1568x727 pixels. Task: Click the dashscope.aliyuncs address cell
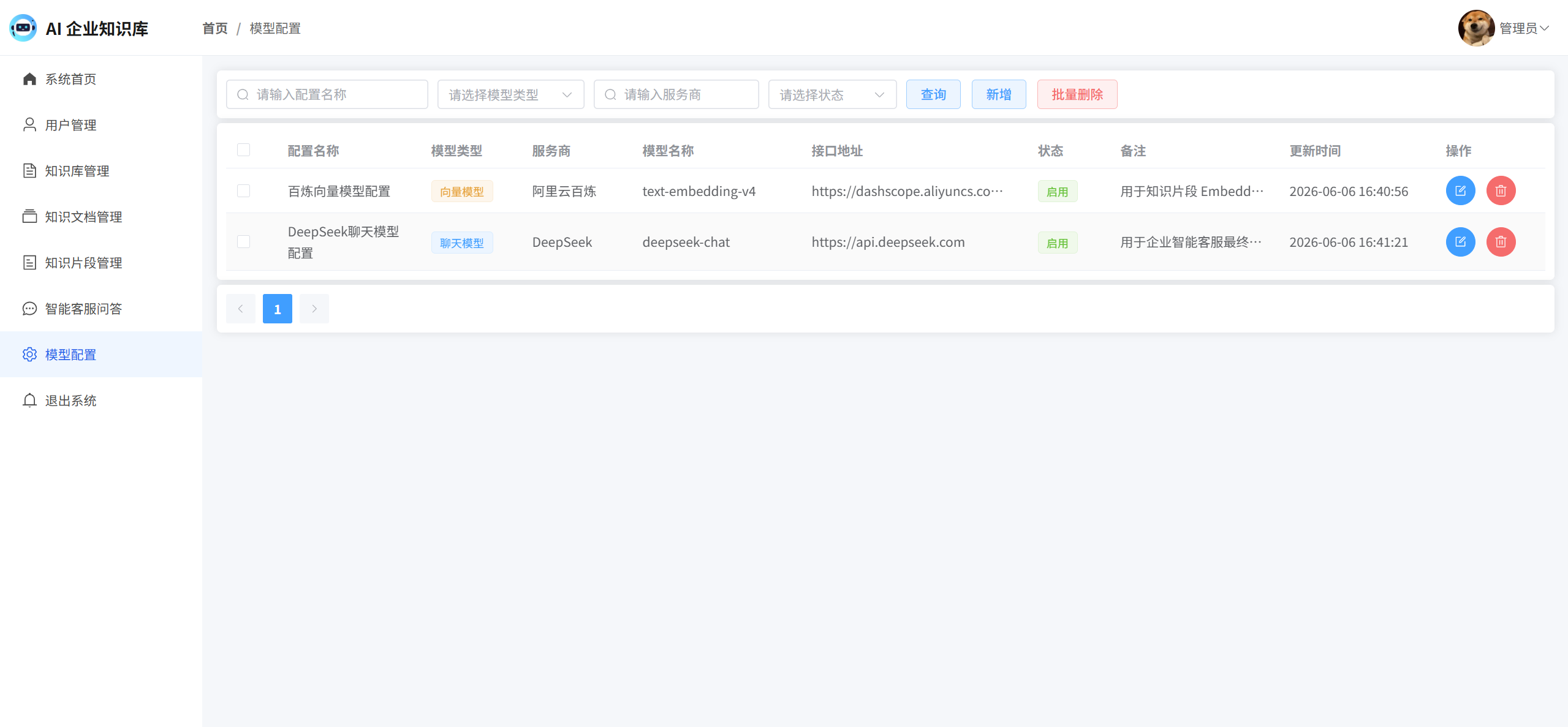click(907, 191)
